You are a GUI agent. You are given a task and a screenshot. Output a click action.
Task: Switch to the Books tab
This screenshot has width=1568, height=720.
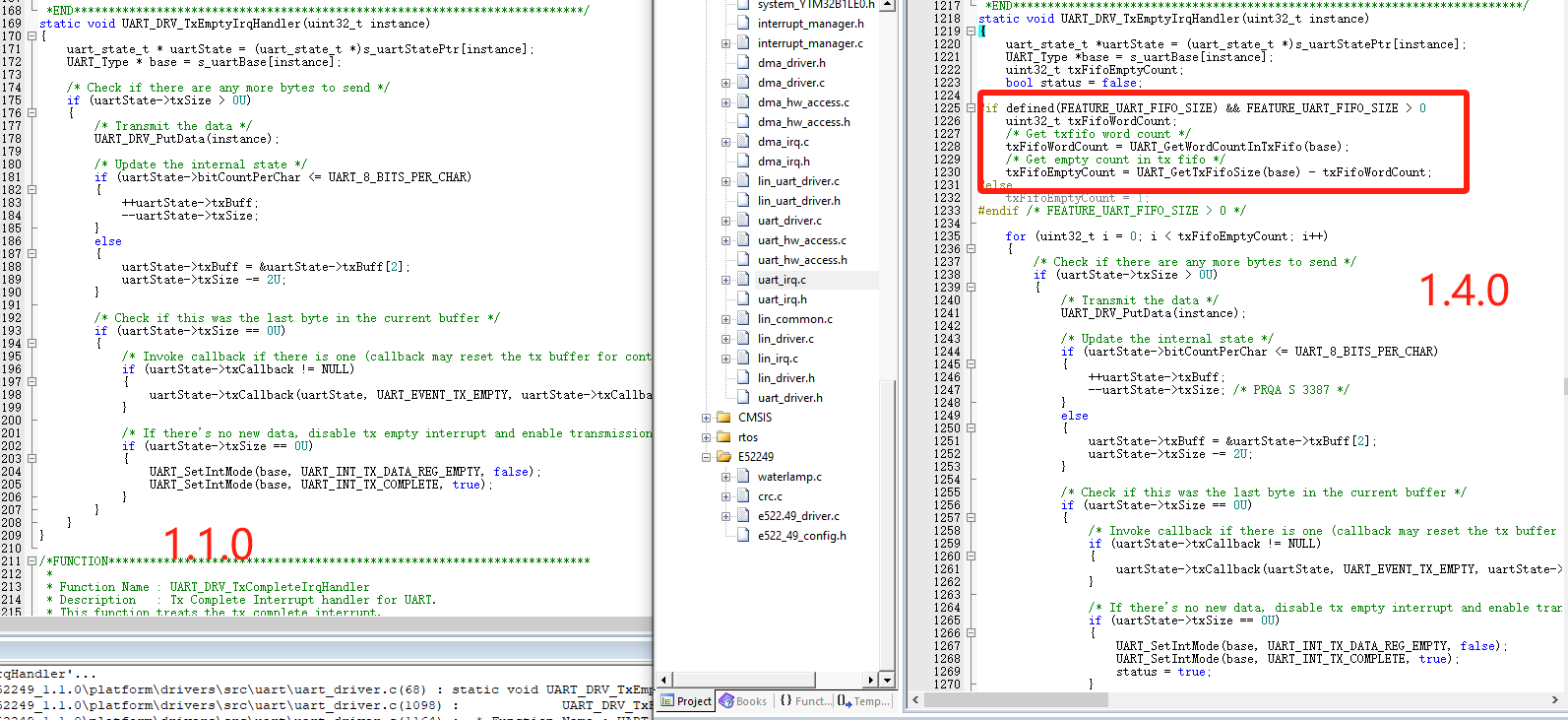click(x=743, y=701)
